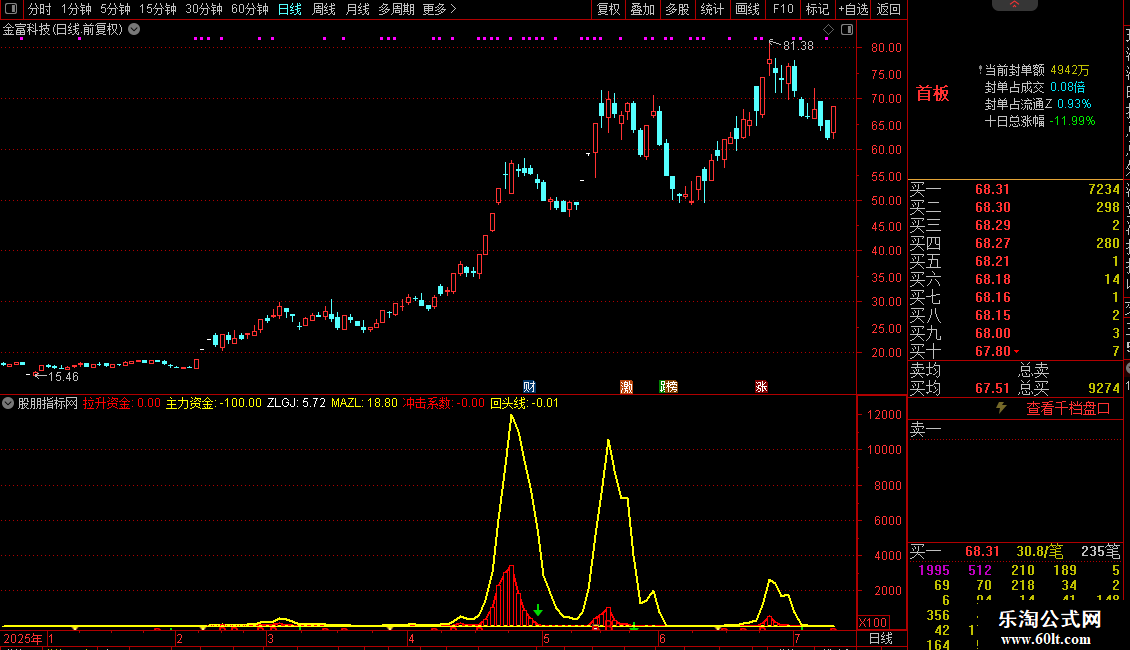The height and width of the screenshot is (650, 1130).
Task: Click the 日线 label at chart bottom right
Action: (881, 638)
